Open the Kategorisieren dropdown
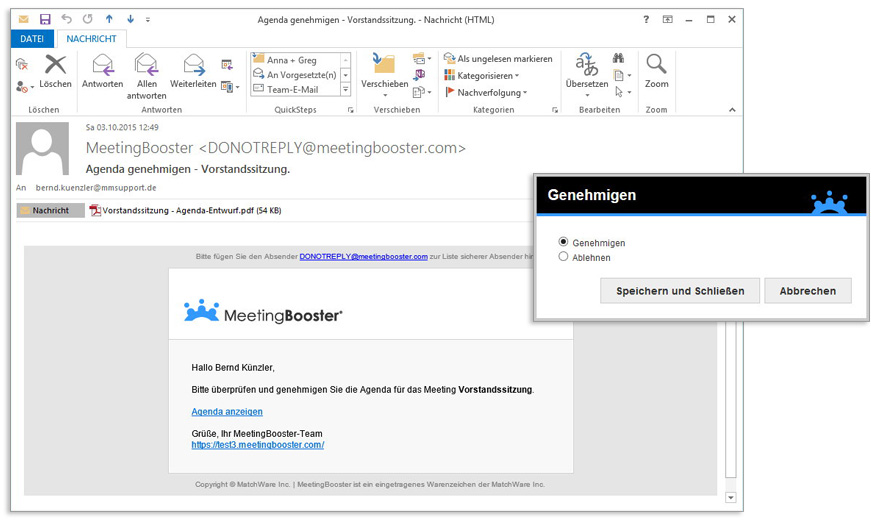This screenshot has width=871, height=525. coord(482,76)
